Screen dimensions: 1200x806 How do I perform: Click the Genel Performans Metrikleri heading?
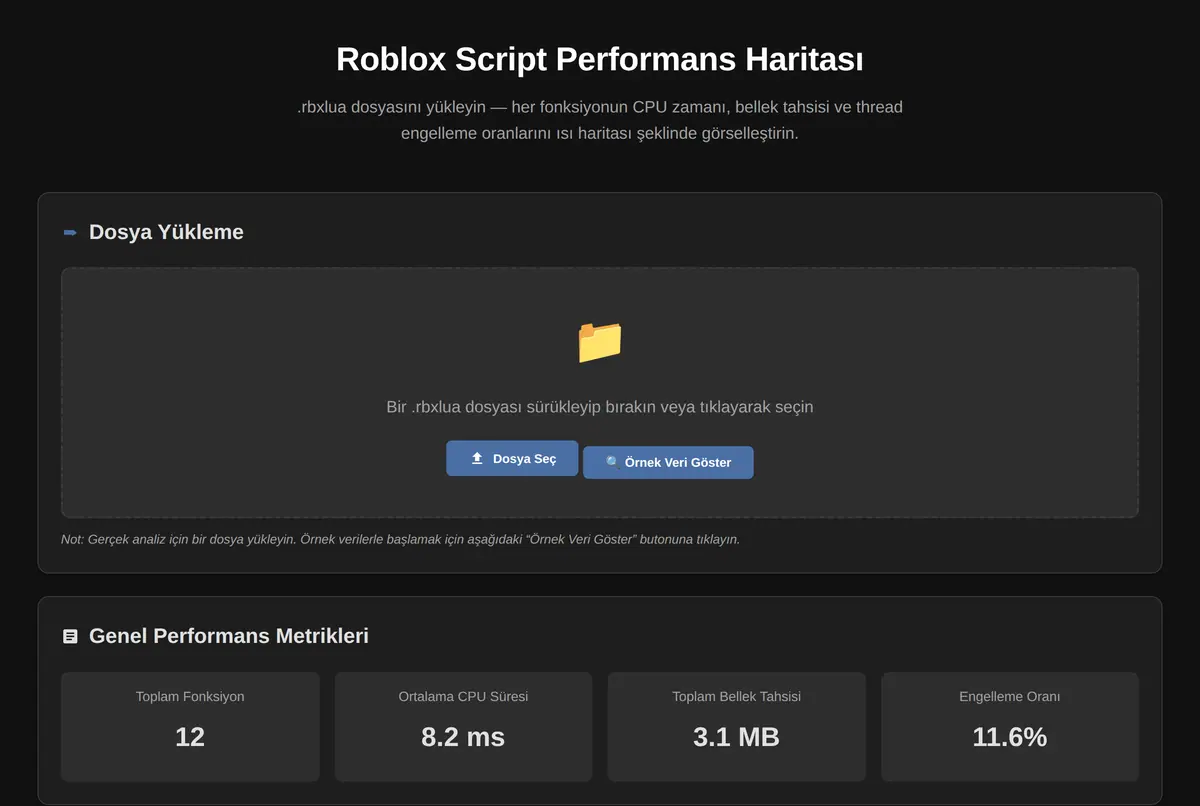point(229,636)
